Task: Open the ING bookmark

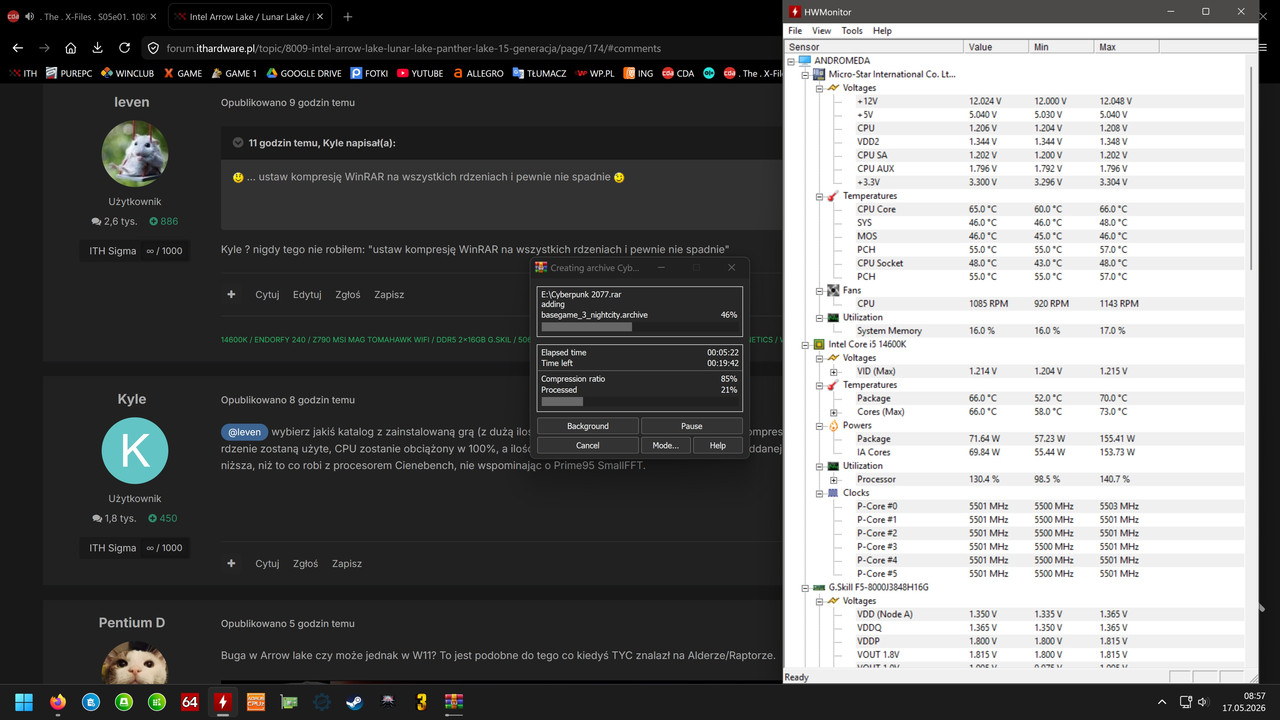Action: click(x=639, y=73)
